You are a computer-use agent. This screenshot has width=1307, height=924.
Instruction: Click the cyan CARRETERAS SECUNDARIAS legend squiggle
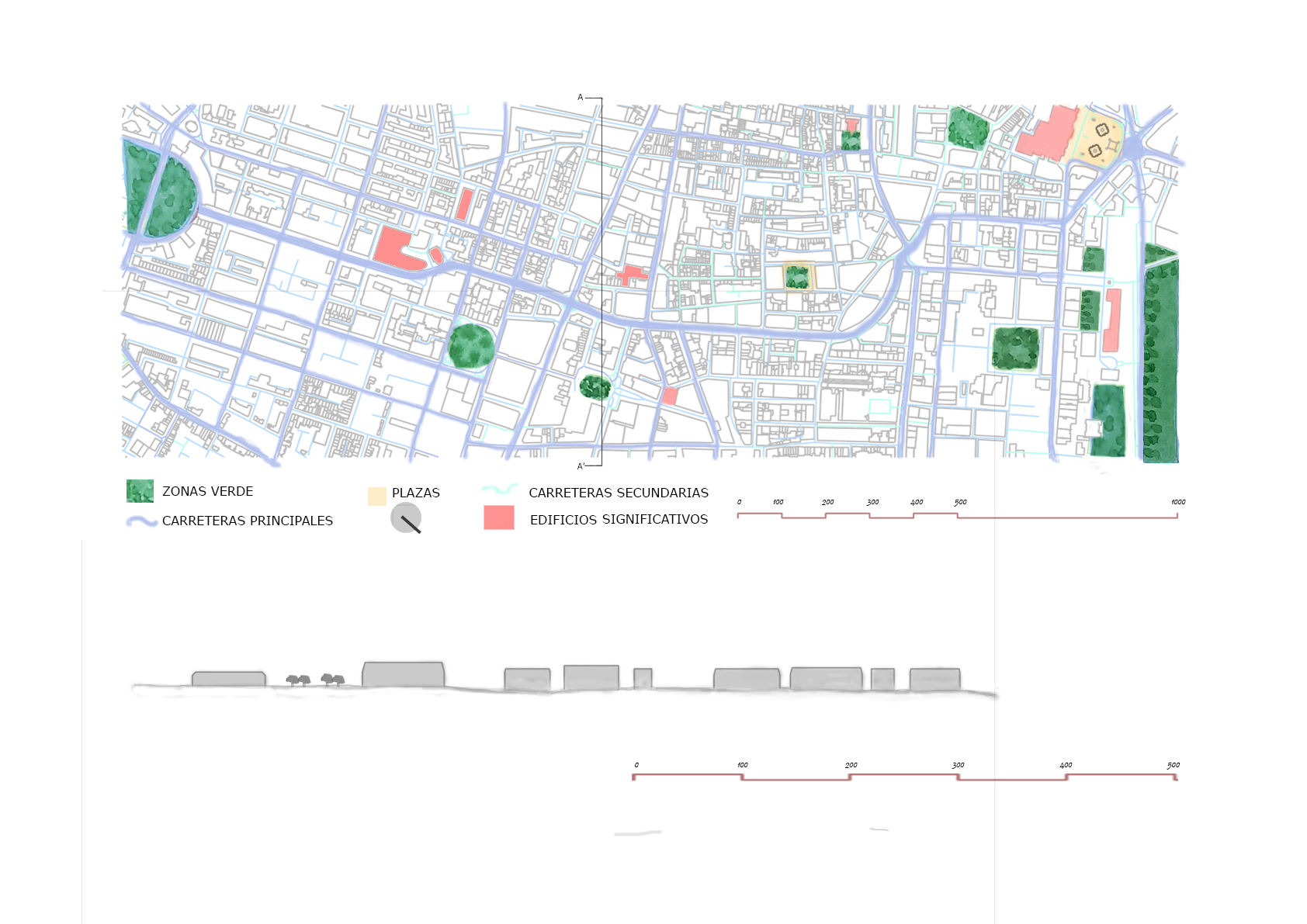500,490
